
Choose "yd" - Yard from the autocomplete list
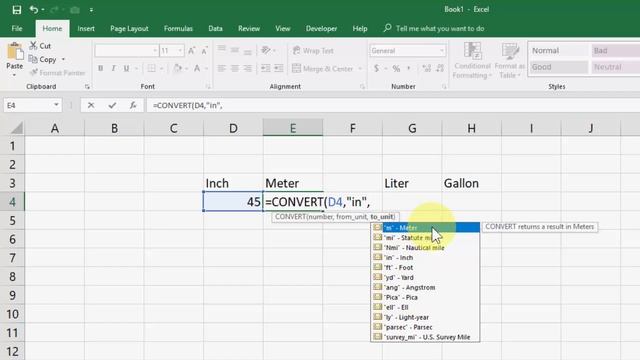425,278
